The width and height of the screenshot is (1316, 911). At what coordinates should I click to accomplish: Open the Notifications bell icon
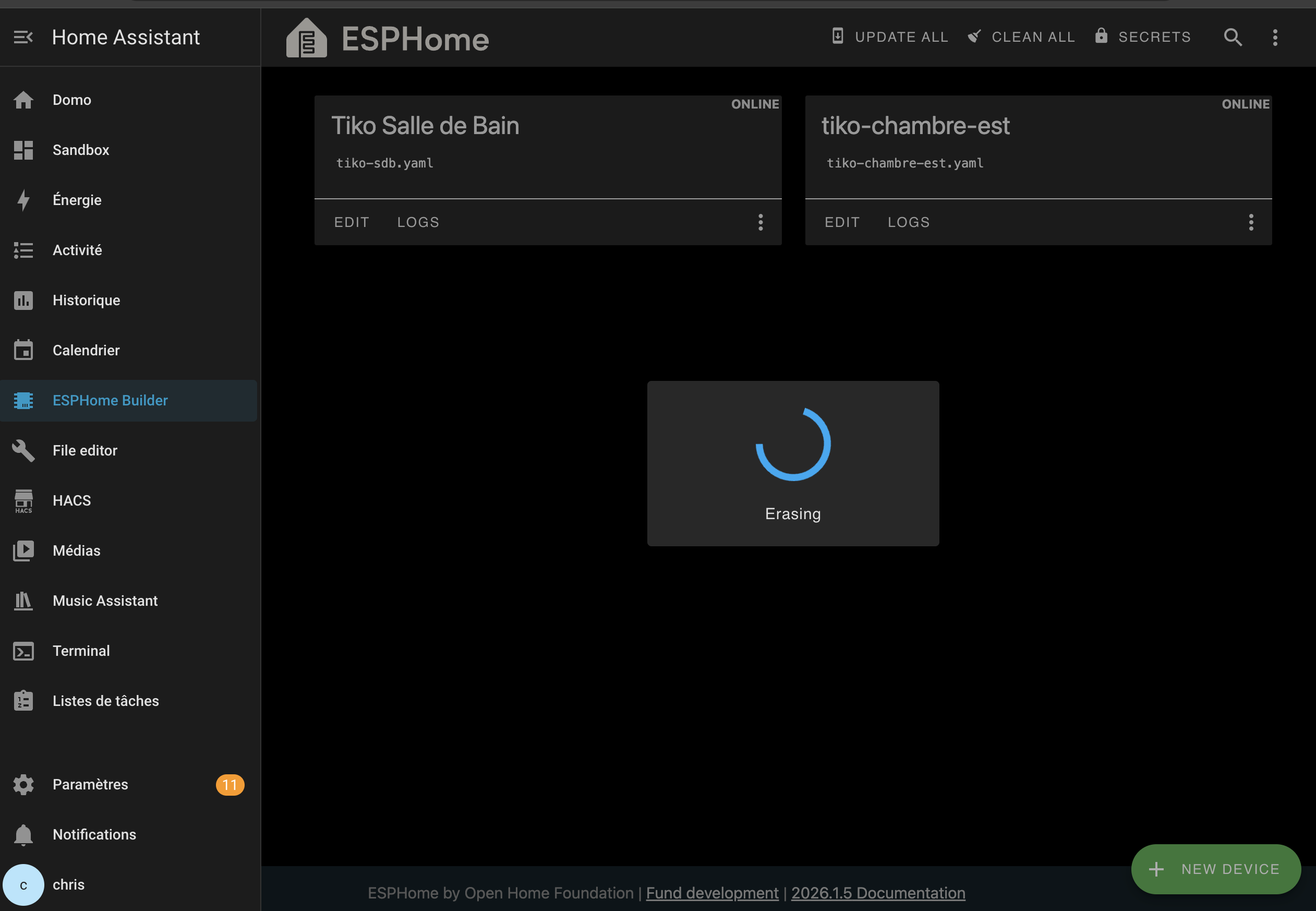coord(23,834)
